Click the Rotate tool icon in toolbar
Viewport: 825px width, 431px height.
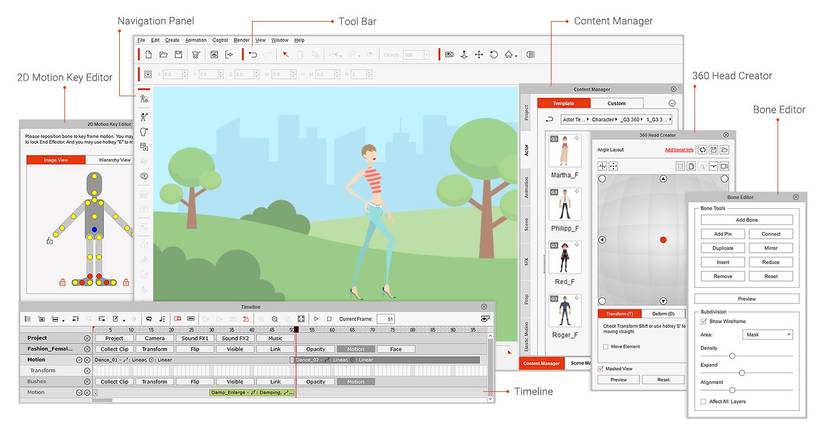[x=493, y=54]
